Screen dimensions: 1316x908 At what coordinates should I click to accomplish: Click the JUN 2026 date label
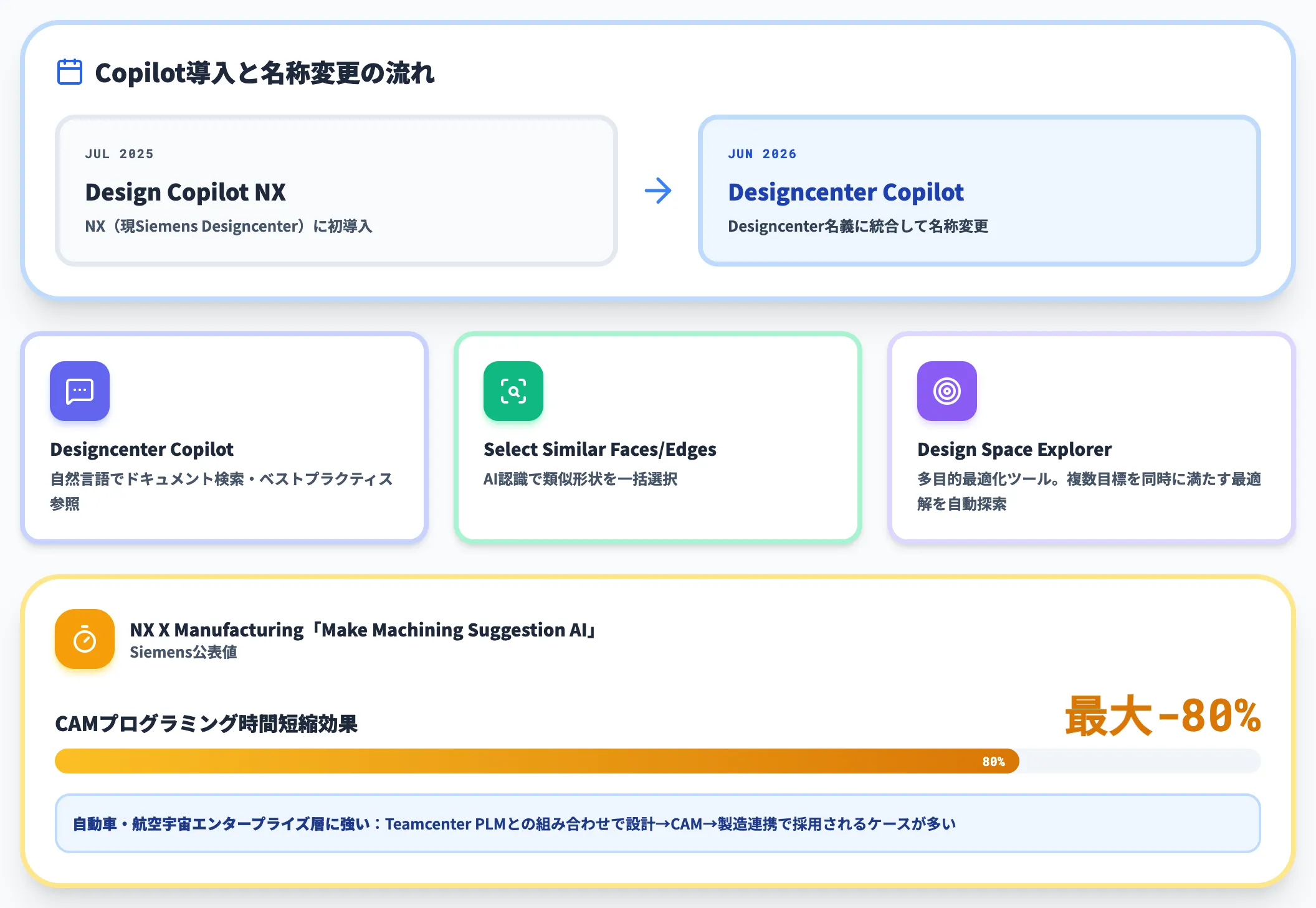[763, 154]
